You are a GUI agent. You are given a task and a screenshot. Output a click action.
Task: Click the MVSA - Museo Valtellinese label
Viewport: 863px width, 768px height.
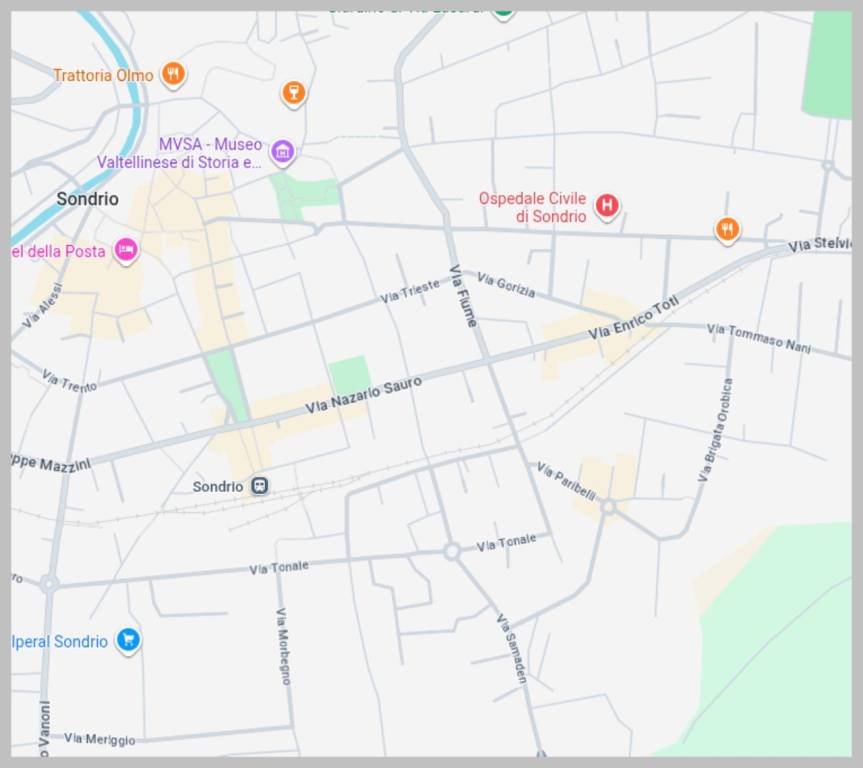tap(179, 153)
